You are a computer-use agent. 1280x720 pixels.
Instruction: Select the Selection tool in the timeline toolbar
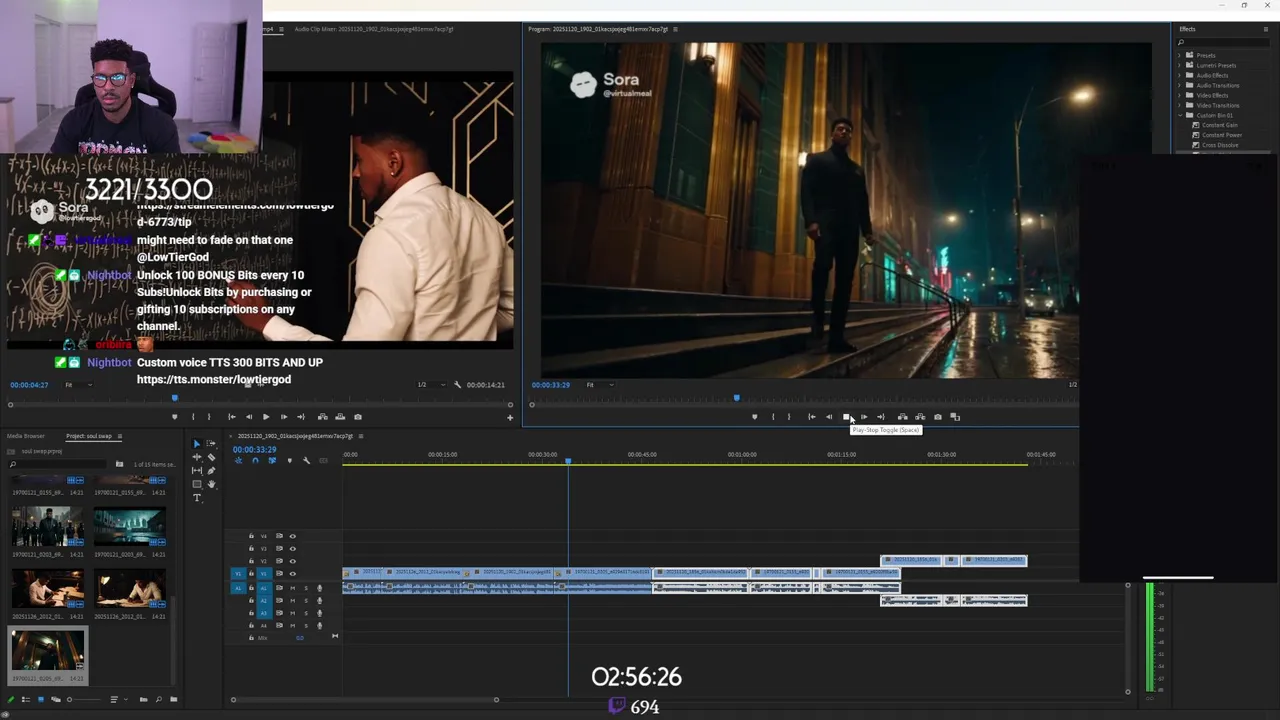197,443
